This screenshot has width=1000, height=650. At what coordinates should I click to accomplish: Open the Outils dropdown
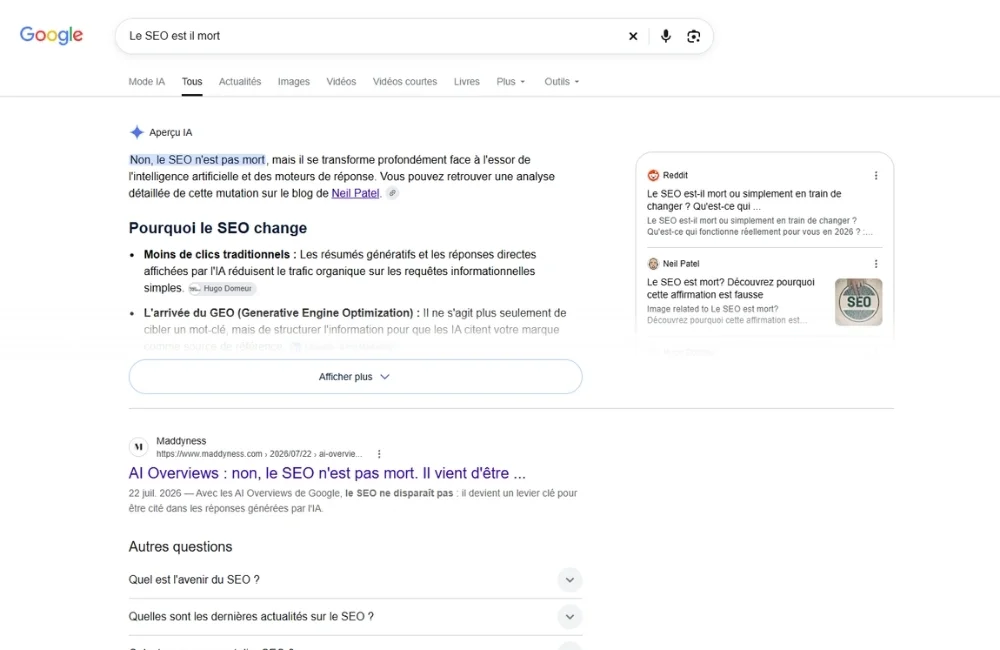pyautogui.click(x=562, y=82)
